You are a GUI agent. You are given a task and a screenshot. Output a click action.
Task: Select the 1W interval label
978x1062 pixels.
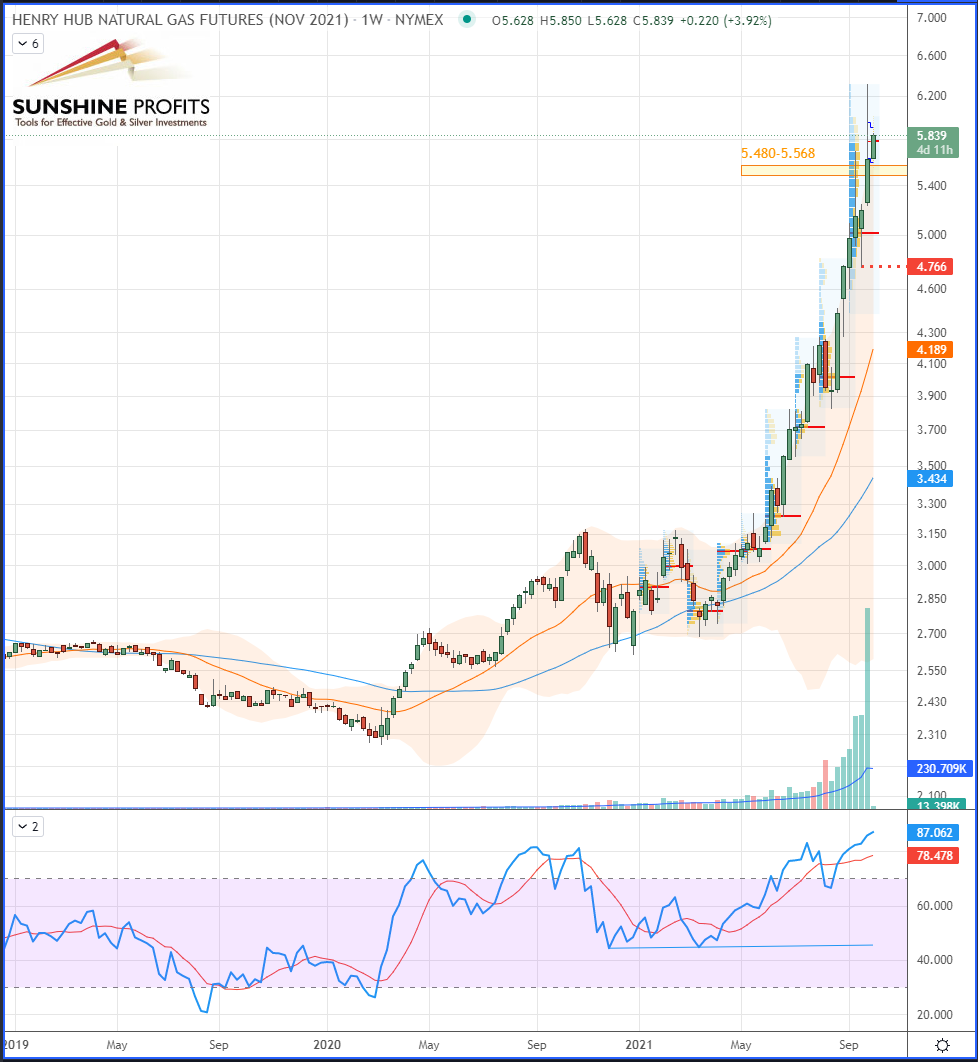click(x=372, y=20)
